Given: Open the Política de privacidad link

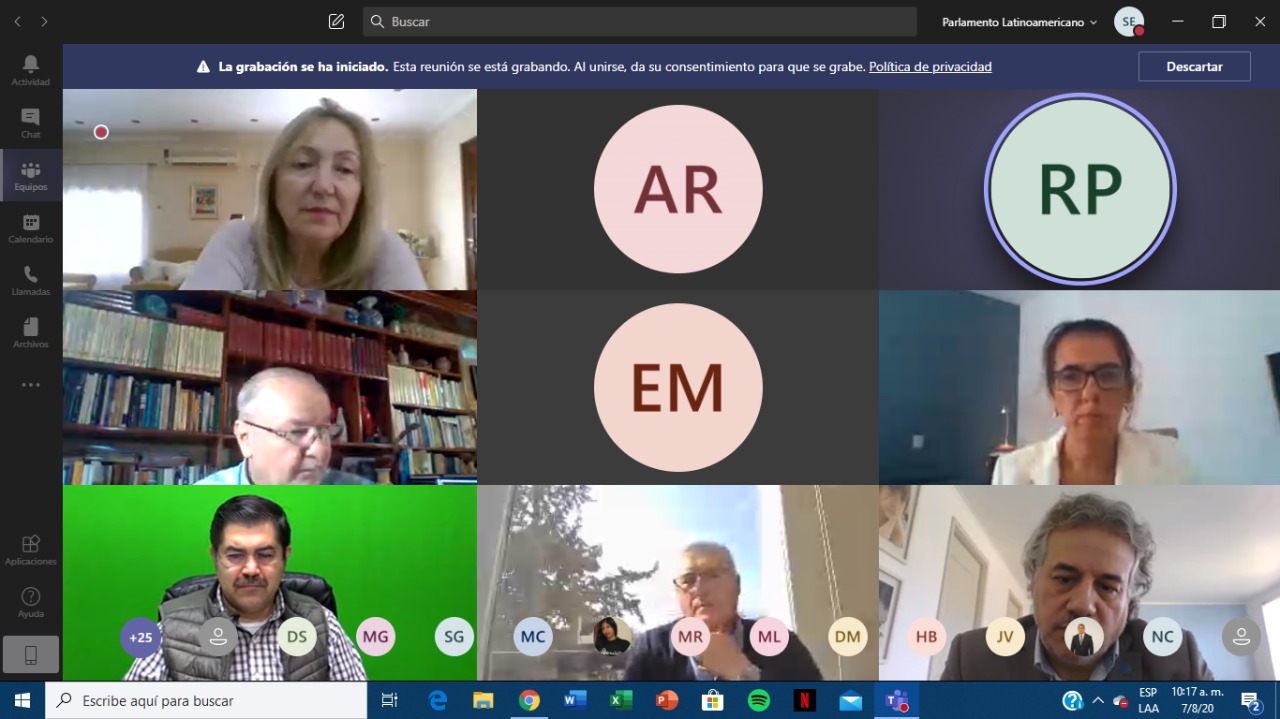Looking at the screenshot, I should (930, 67).
